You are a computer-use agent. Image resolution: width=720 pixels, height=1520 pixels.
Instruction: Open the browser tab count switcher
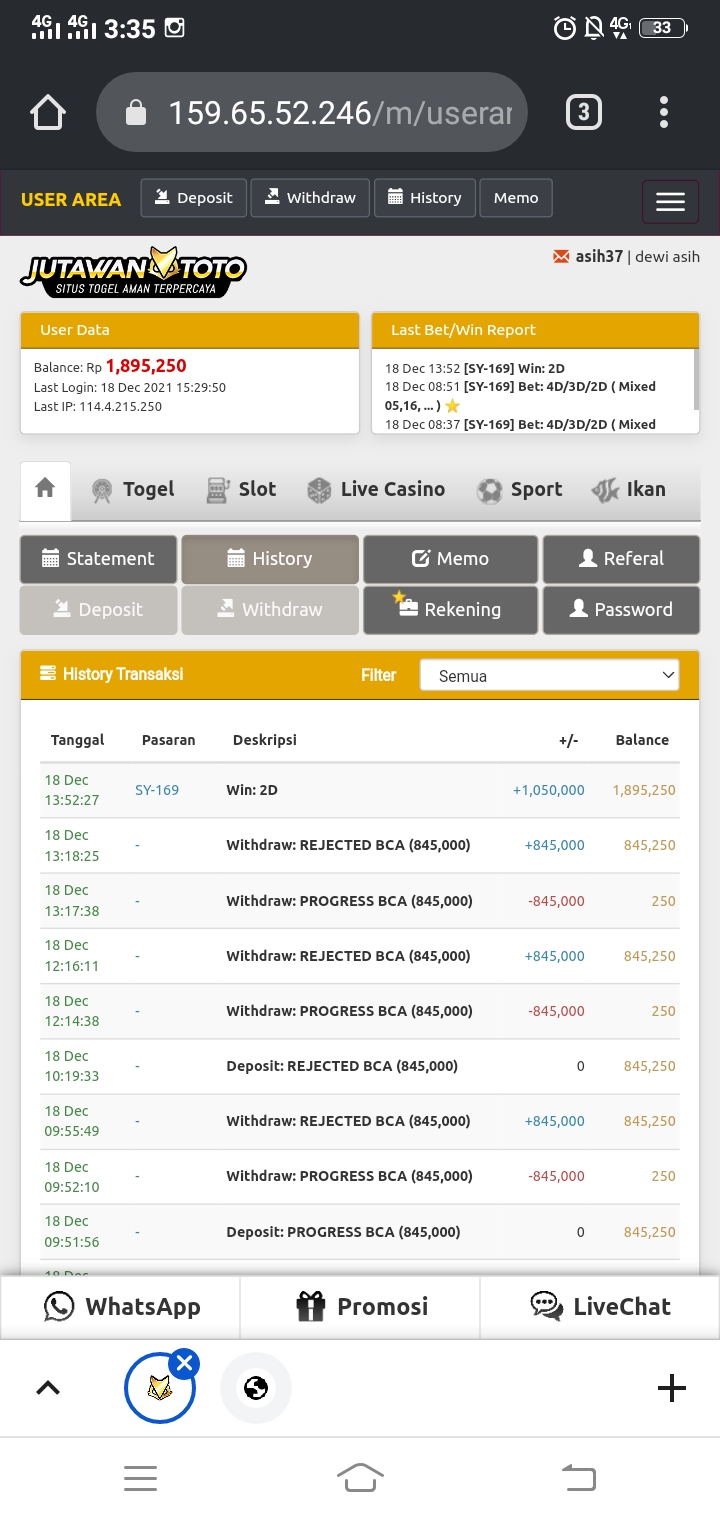pyautogui.click(x=584, y=113)
